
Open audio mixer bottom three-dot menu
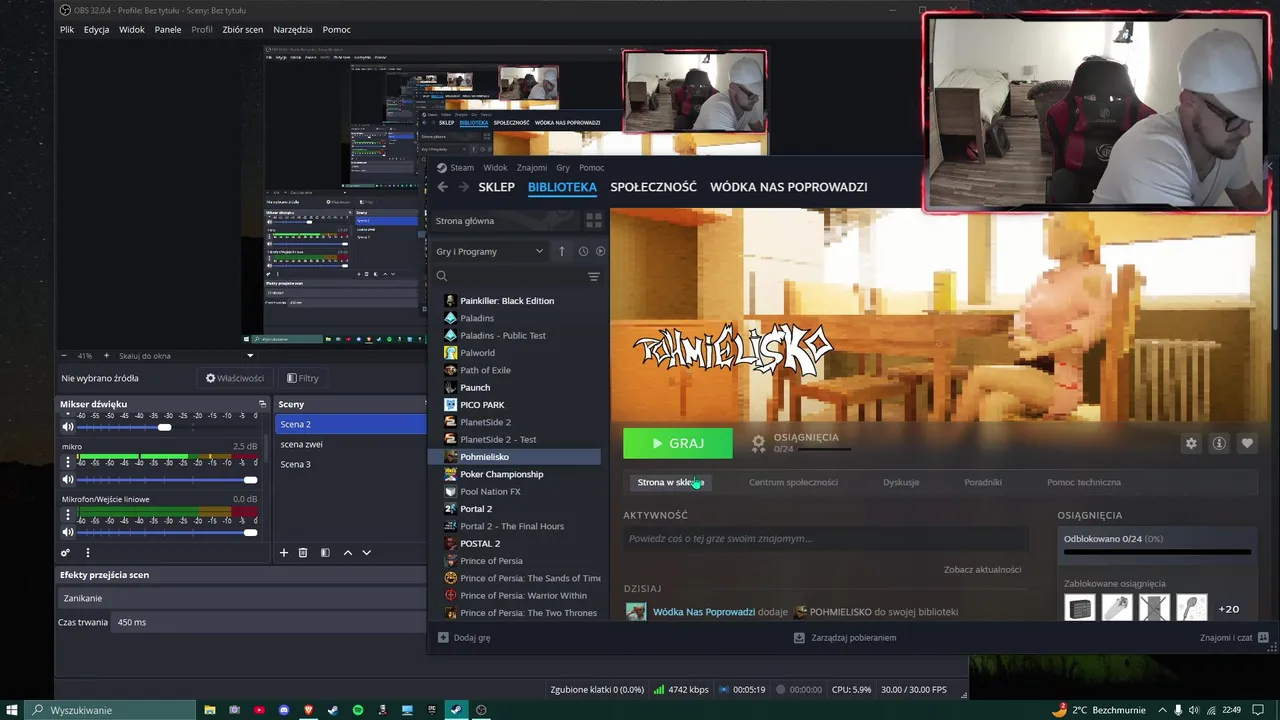(x=87, y=552)
